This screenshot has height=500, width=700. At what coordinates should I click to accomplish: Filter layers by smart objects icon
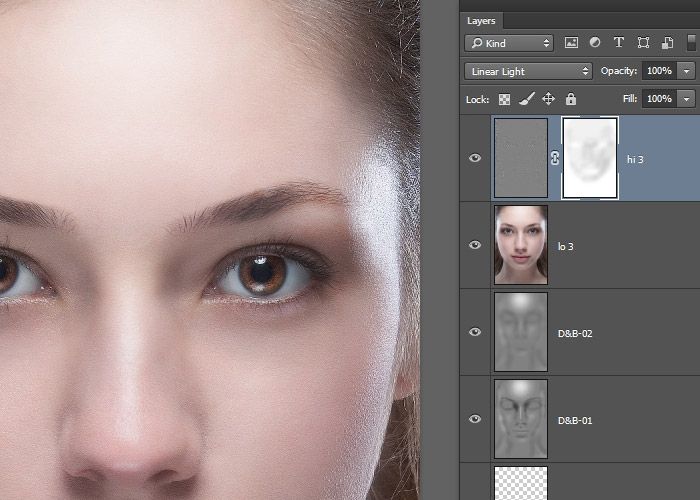pyautogui.click(x=667, y=43)
